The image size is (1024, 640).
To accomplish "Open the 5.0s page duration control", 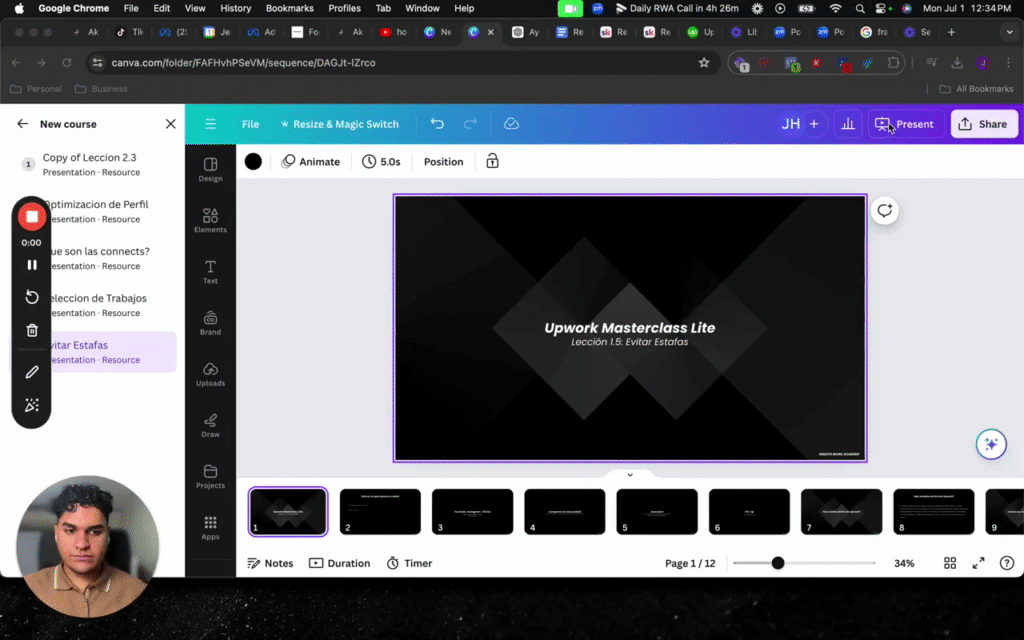I will [x=382, y=161].
